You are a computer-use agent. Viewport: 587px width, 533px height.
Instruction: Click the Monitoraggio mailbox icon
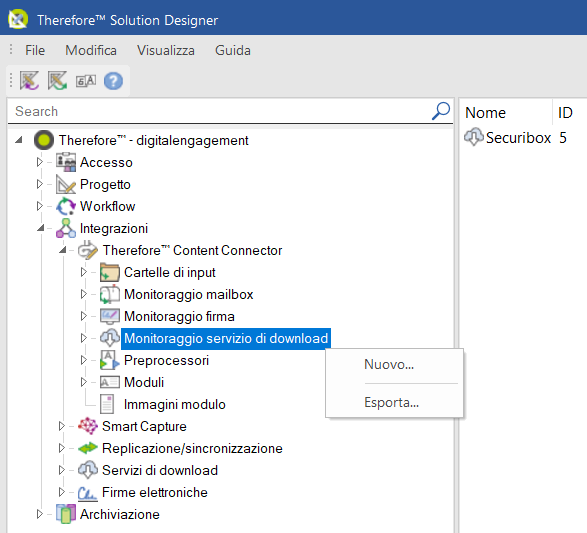[110, 294]
